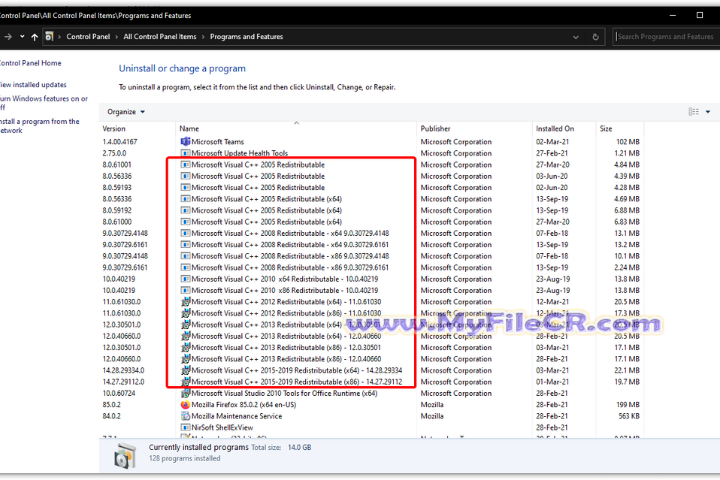Click icon of Visual C++ 2012 Redistributable (x86)
720x480 pixels.
click(185, 313)
